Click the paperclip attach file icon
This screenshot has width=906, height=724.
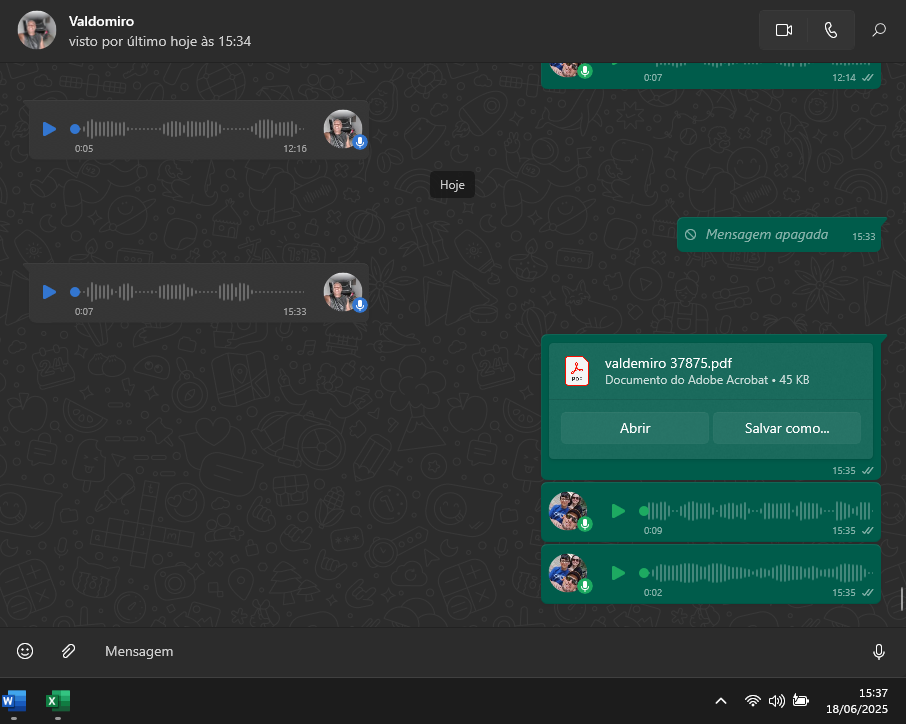tap(68, 651)
